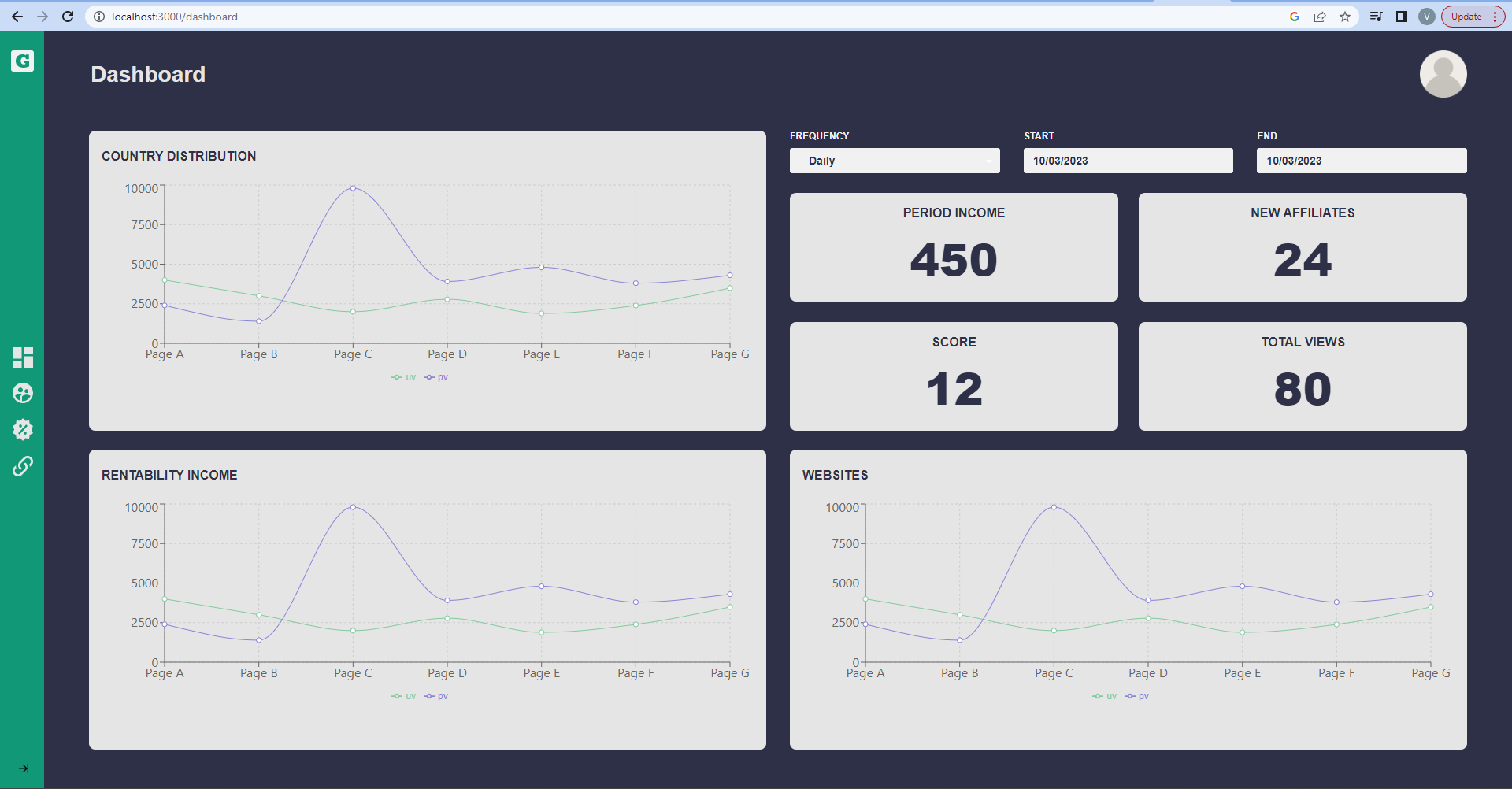This screenshot has width=1512, height=789.
Task: Click the New Affiliates card value 24
Action: (x=1303, y=260)
